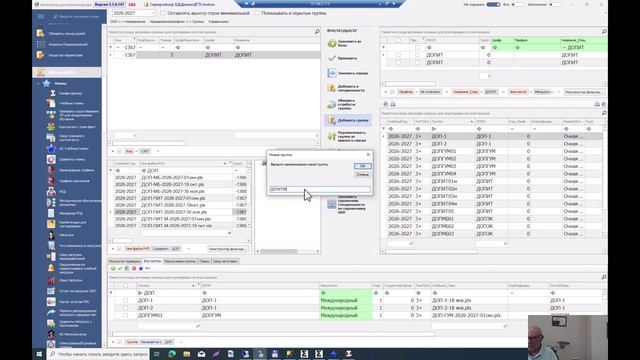Toggle header select-all checkbox in bottom grid

click(x=126, y=285)
